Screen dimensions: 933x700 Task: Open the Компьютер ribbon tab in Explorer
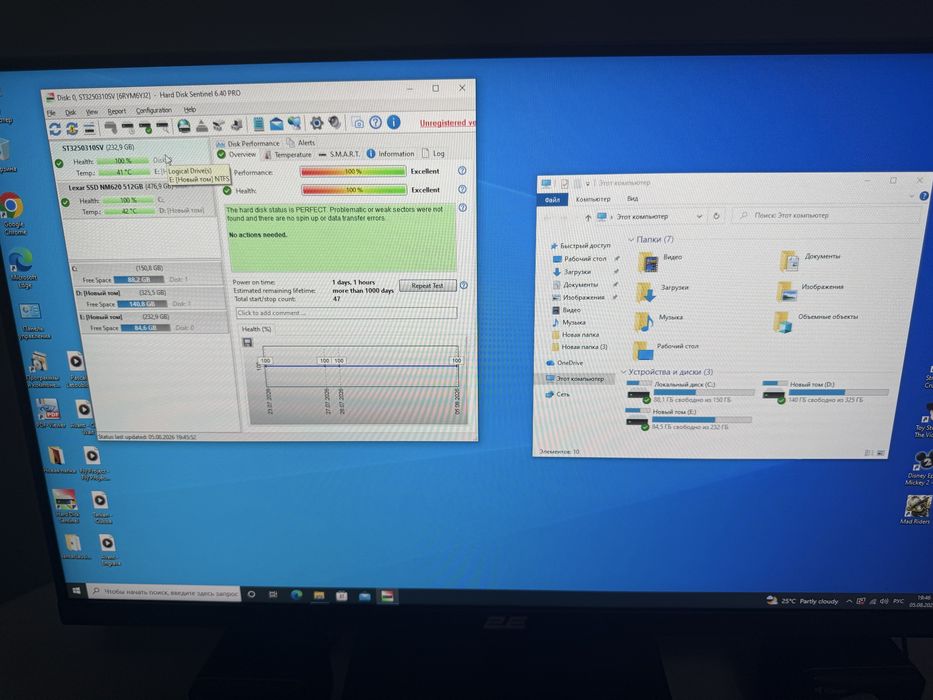tap(593, 199)
